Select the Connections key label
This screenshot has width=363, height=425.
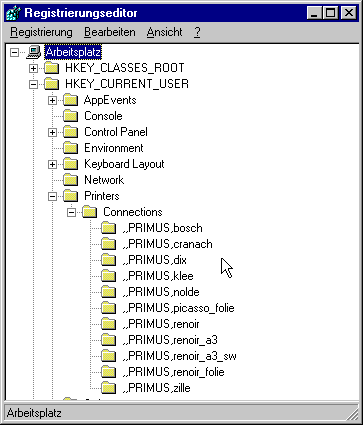click(x=133, y=212)
